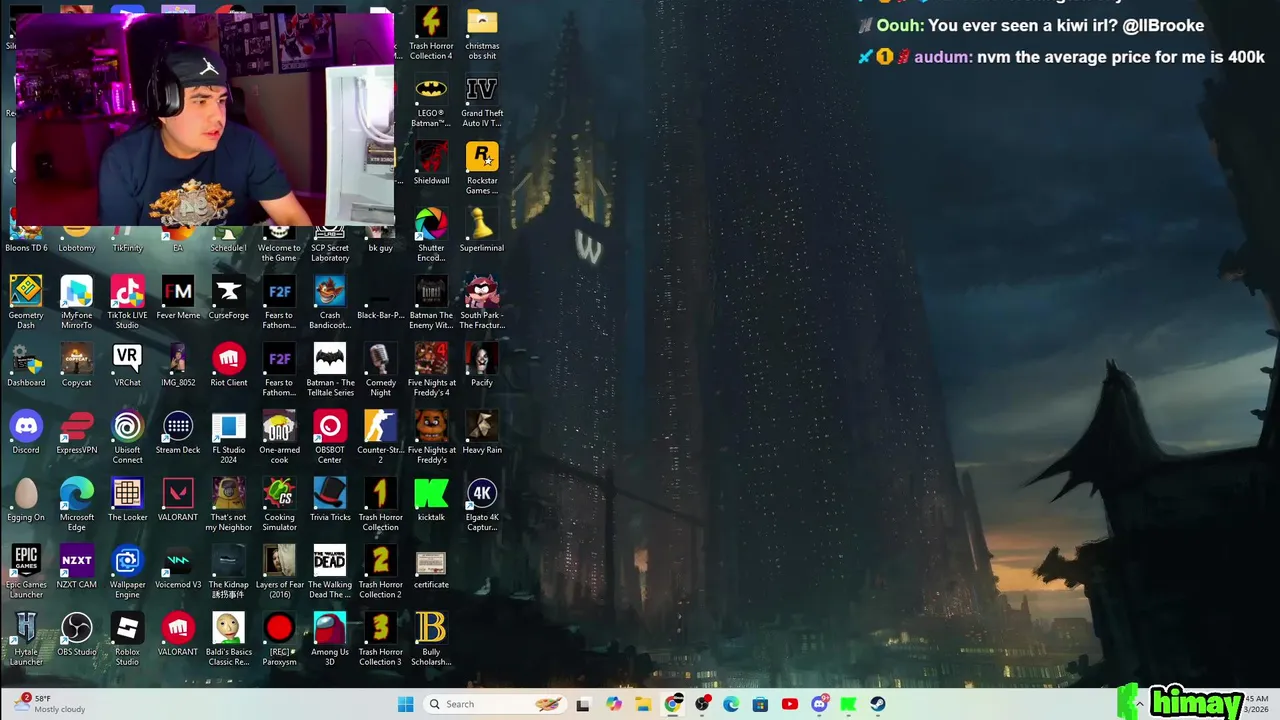This screenshot has height=720, width=1280.
Task: Open the One-armed cook game
Action: click(279, 436)
